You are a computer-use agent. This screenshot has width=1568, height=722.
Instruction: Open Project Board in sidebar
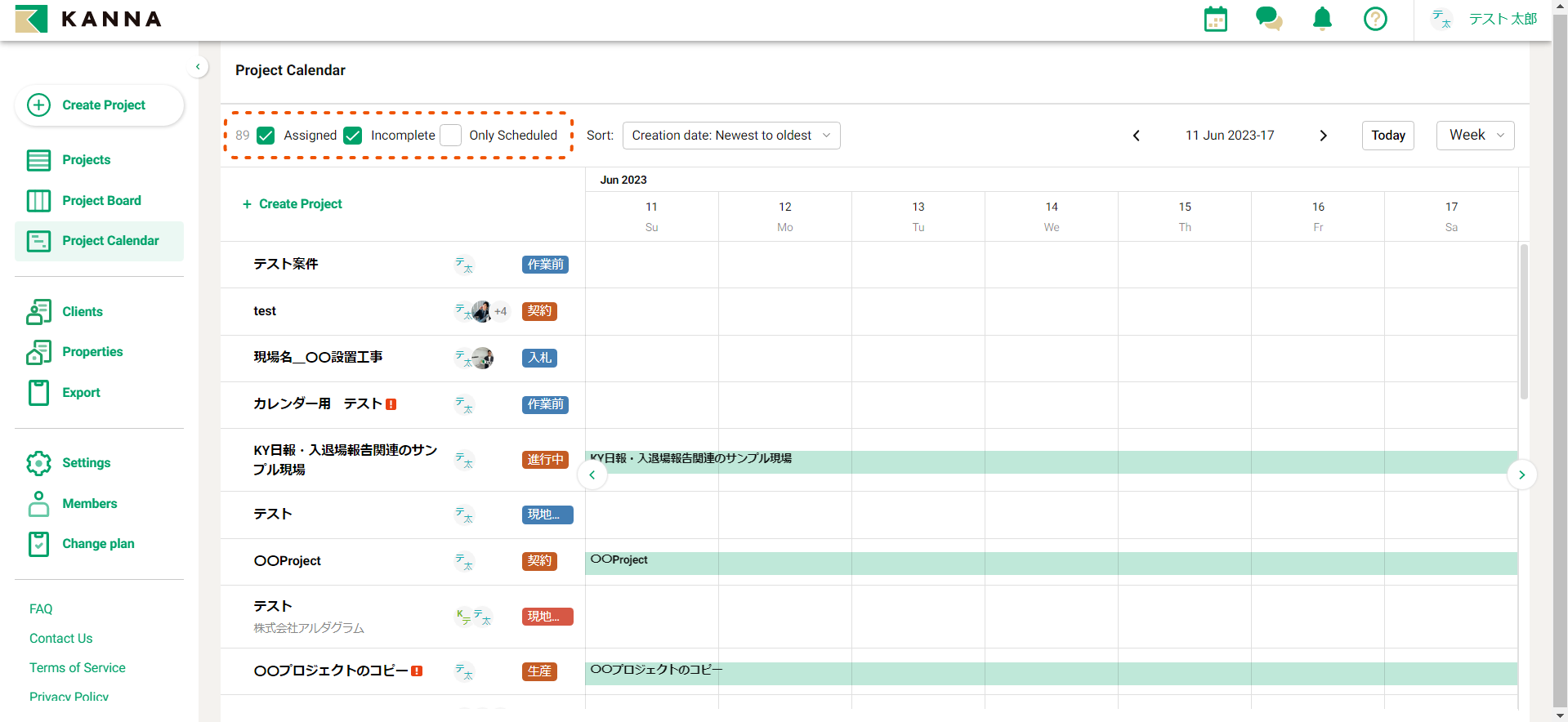click(101, 201)
